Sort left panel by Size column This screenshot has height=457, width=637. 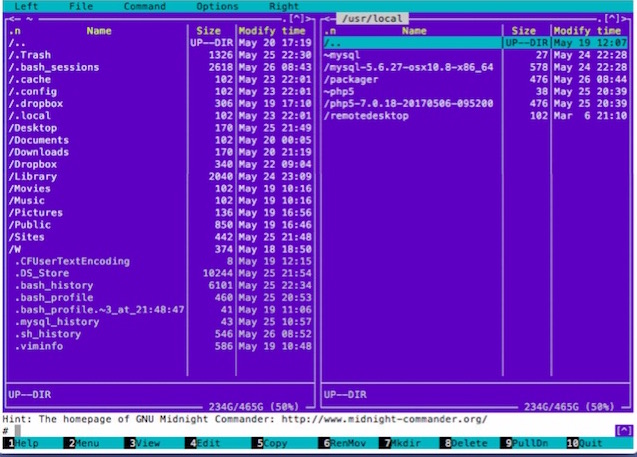[208, 31]
